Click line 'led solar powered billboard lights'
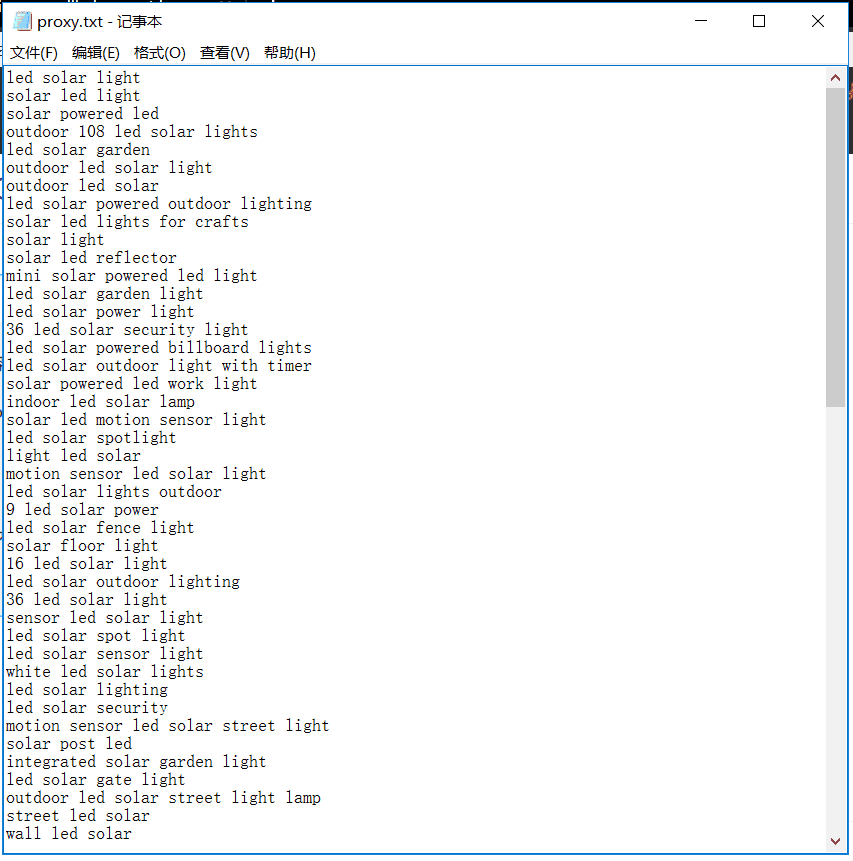This screenshot has width=853, height=861. pos(159,348)
